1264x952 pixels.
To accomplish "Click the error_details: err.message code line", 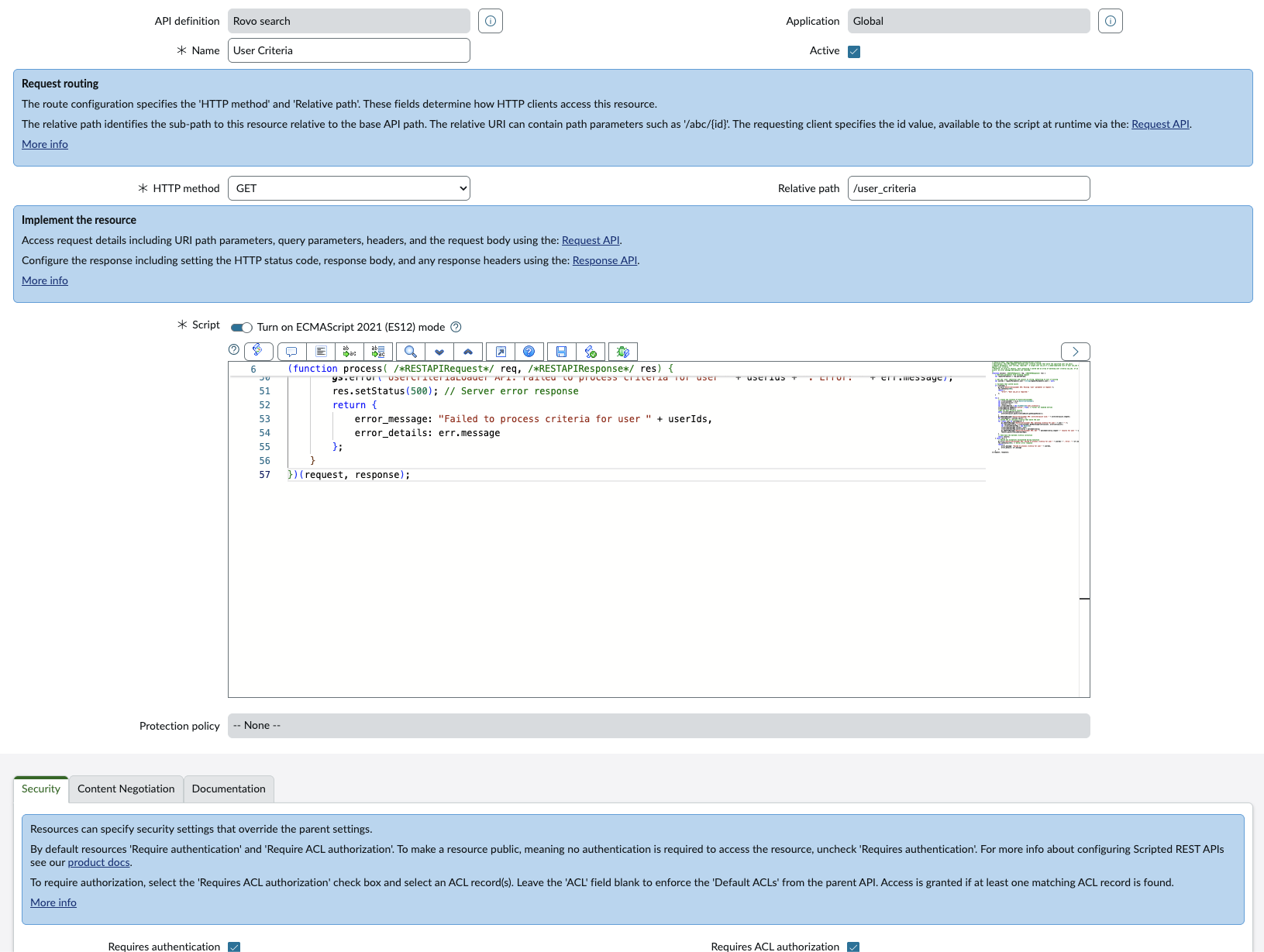I will click(428, 433).
